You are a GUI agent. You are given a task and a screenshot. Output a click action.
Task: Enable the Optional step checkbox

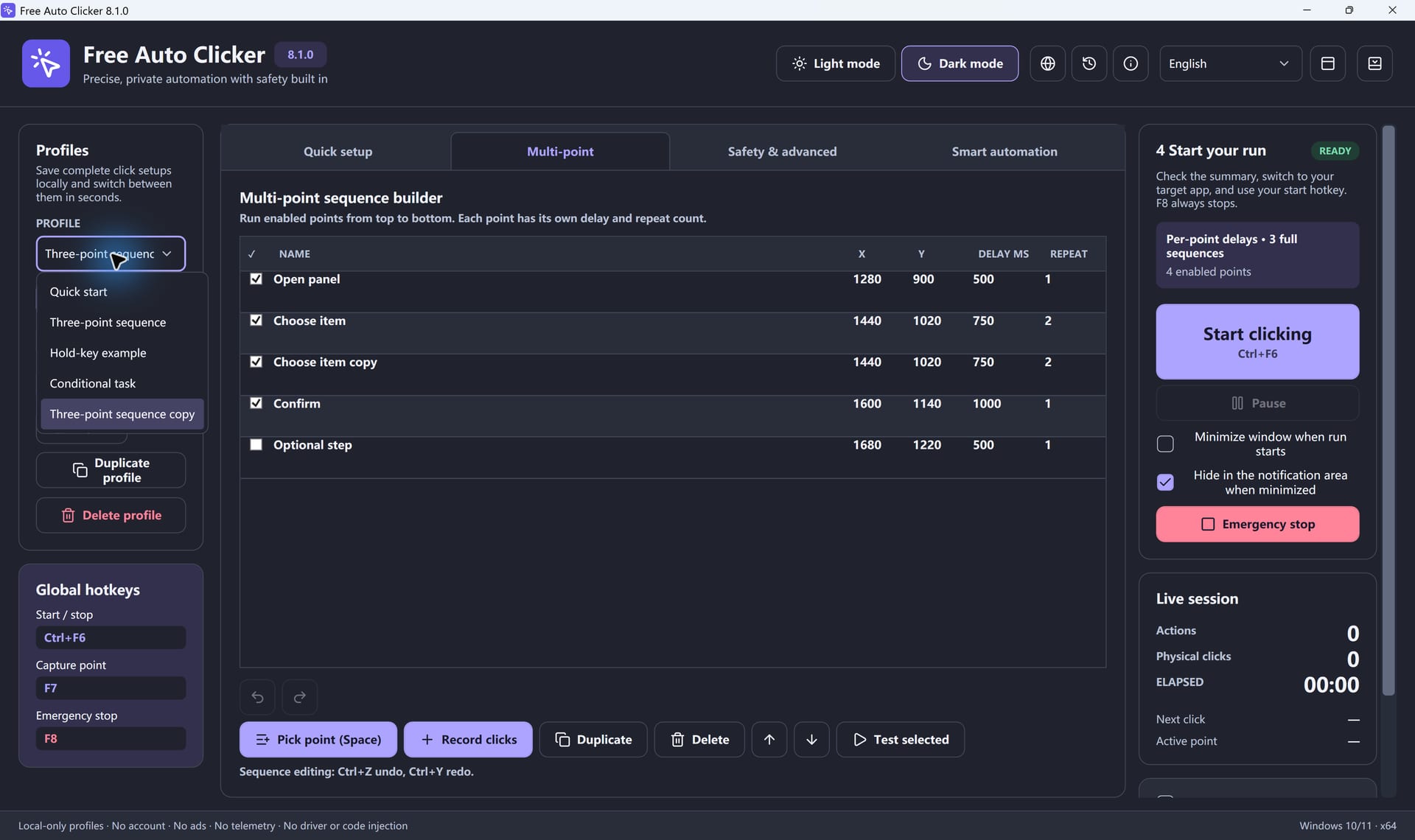click(256, 444)
